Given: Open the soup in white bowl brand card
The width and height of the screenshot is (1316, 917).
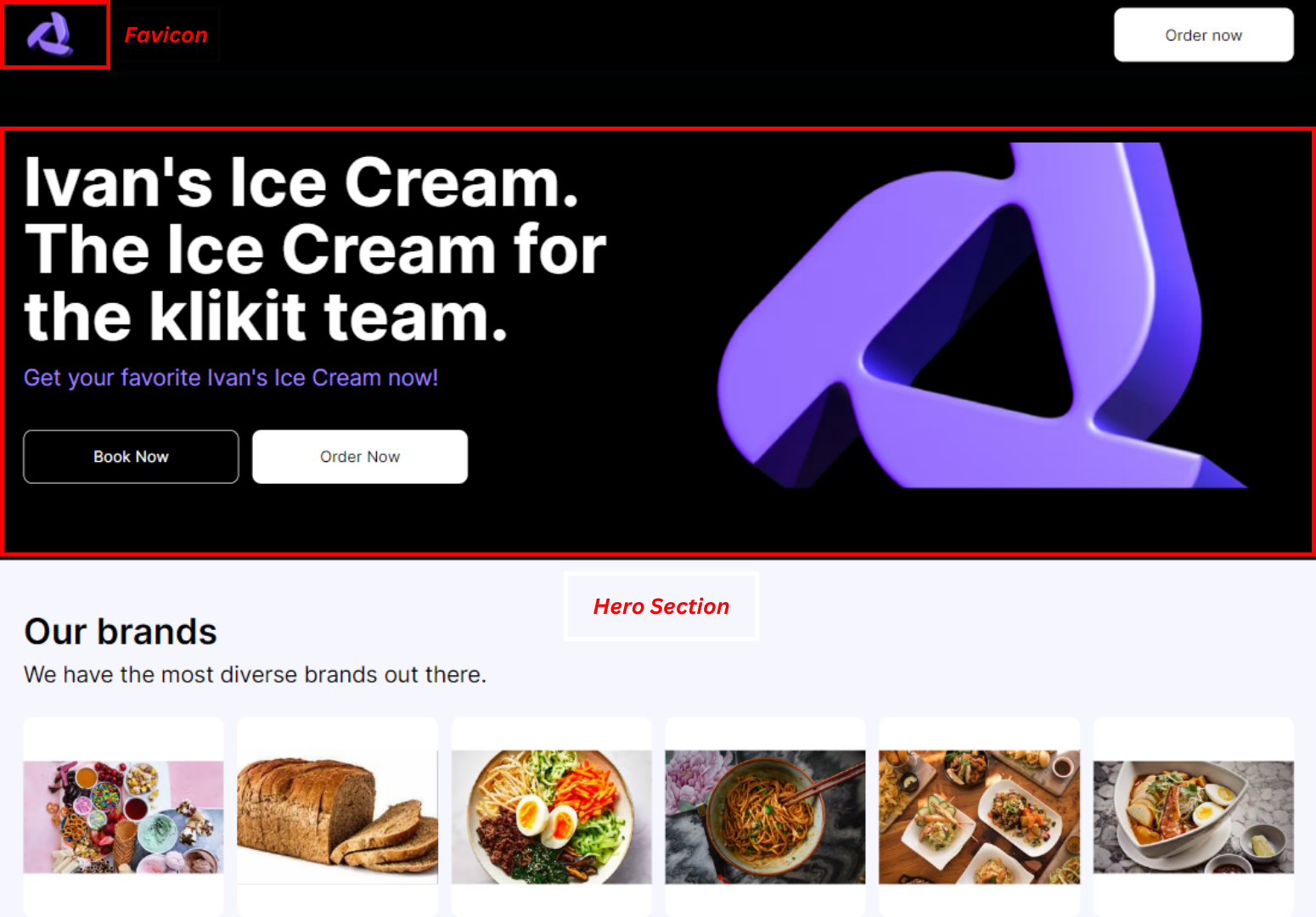Looking at the screenshot, I should click(x=1193, y=817).
